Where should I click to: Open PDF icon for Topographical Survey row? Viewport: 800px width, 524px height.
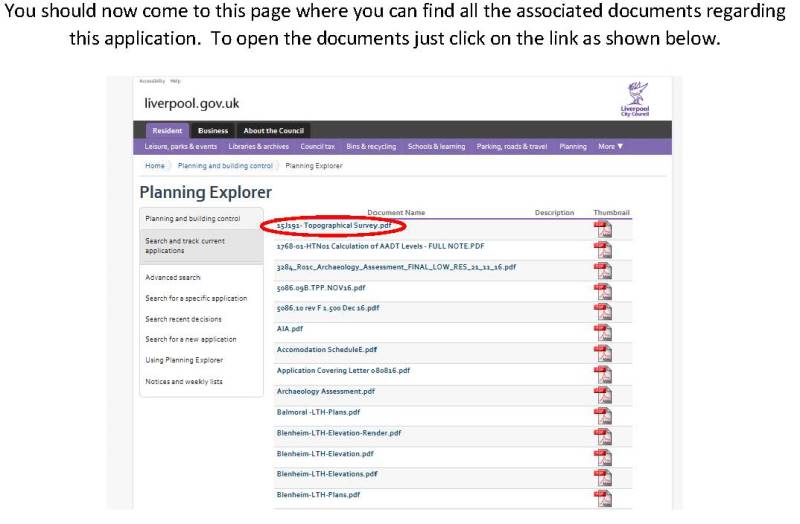pyautogui.click(x=603, y=229)
